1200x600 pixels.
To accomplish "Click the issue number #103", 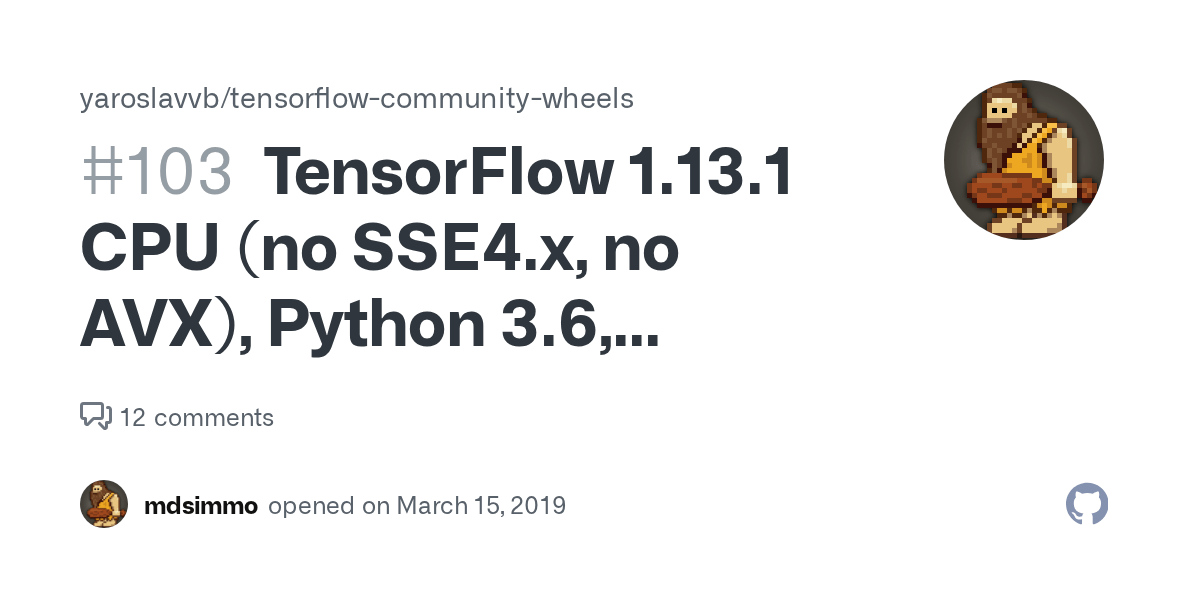I will click(156, 173).
